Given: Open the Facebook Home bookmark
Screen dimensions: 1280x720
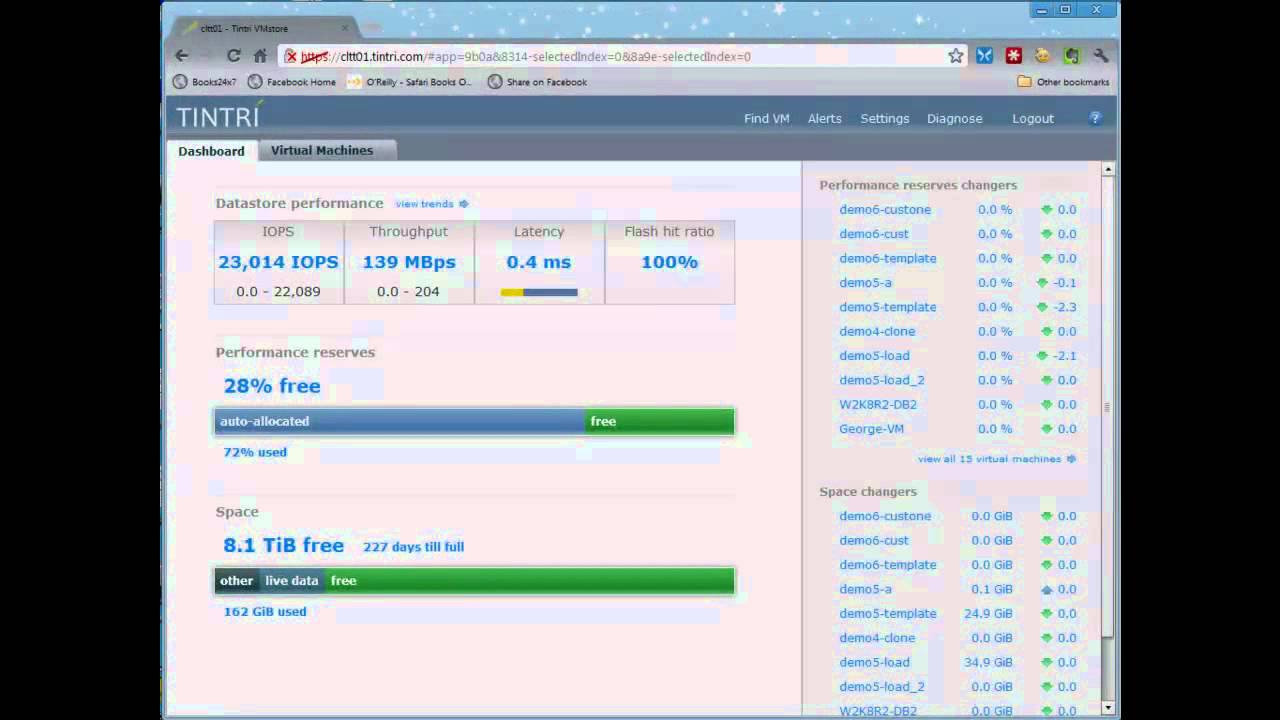Looking at the screenshot, I should click(x=292, y=82).
